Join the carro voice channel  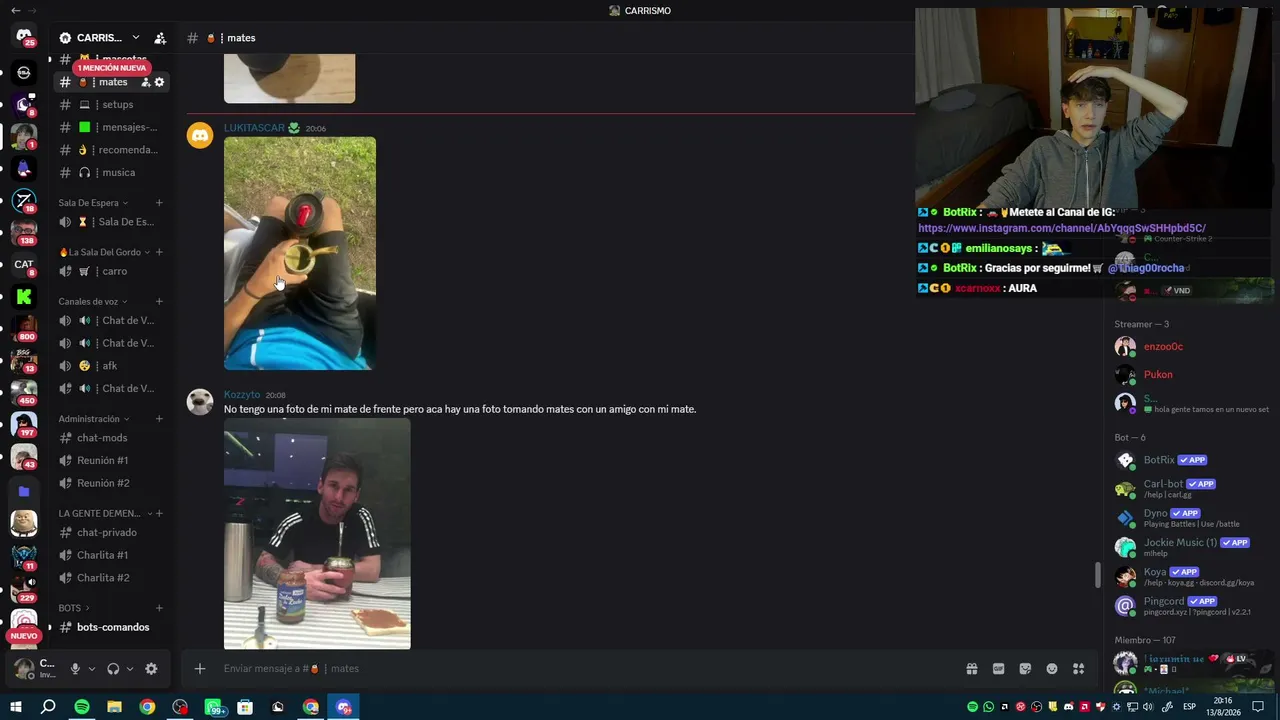click(x=110, y=272)
